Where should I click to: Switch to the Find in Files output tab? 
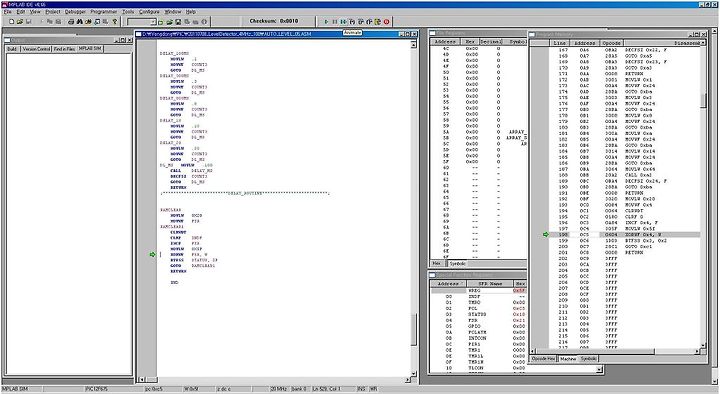(x=64, y=49)
